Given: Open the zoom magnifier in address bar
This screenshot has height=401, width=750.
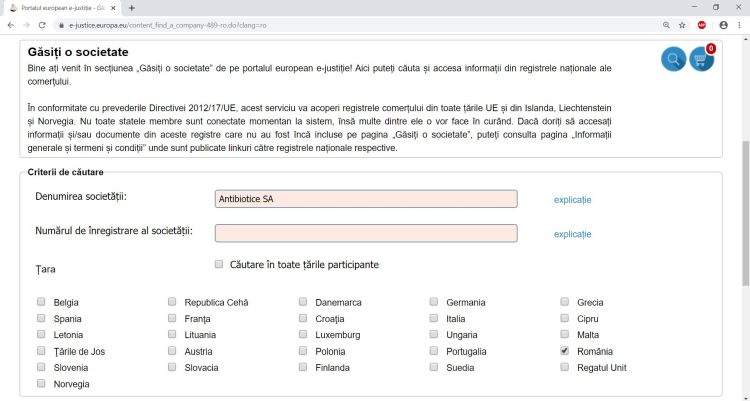Looking at the screenshot, I should (x=666, y=24).
